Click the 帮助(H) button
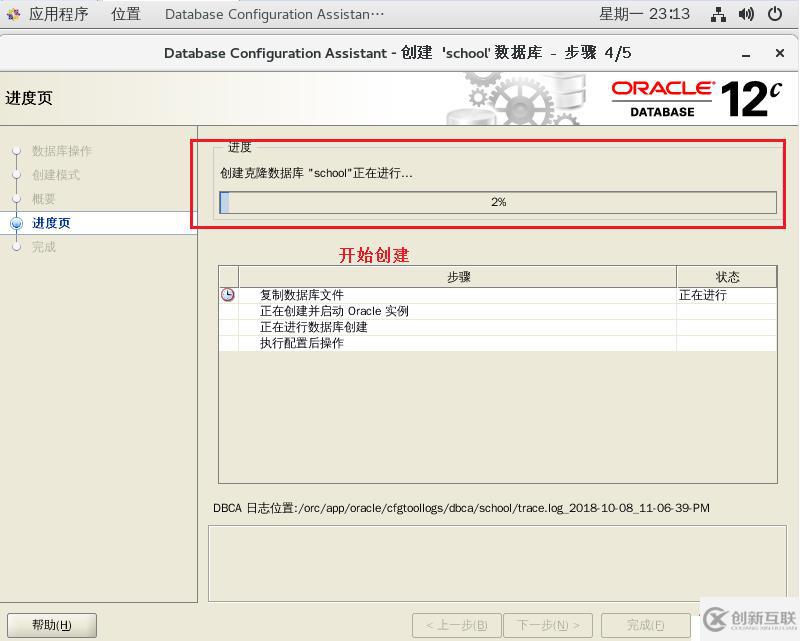Viewport: 800px width, 641px height. [x=52, y=625]
